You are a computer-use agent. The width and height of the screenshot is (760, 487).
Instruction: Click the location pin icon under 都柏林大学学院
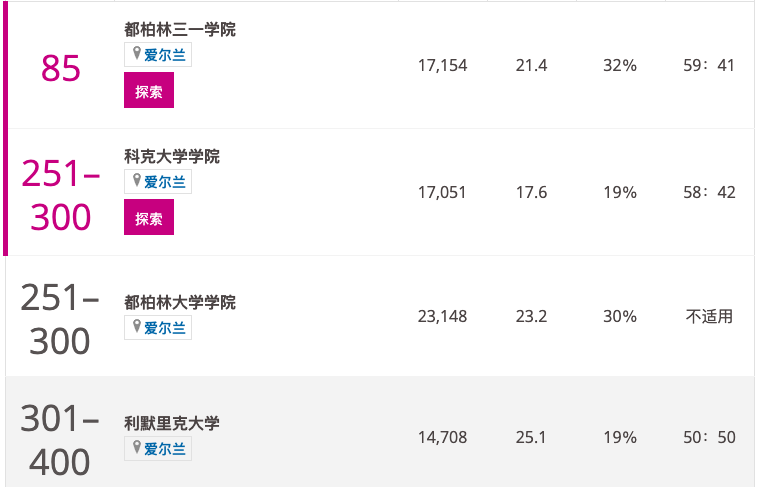pos(137,326)
